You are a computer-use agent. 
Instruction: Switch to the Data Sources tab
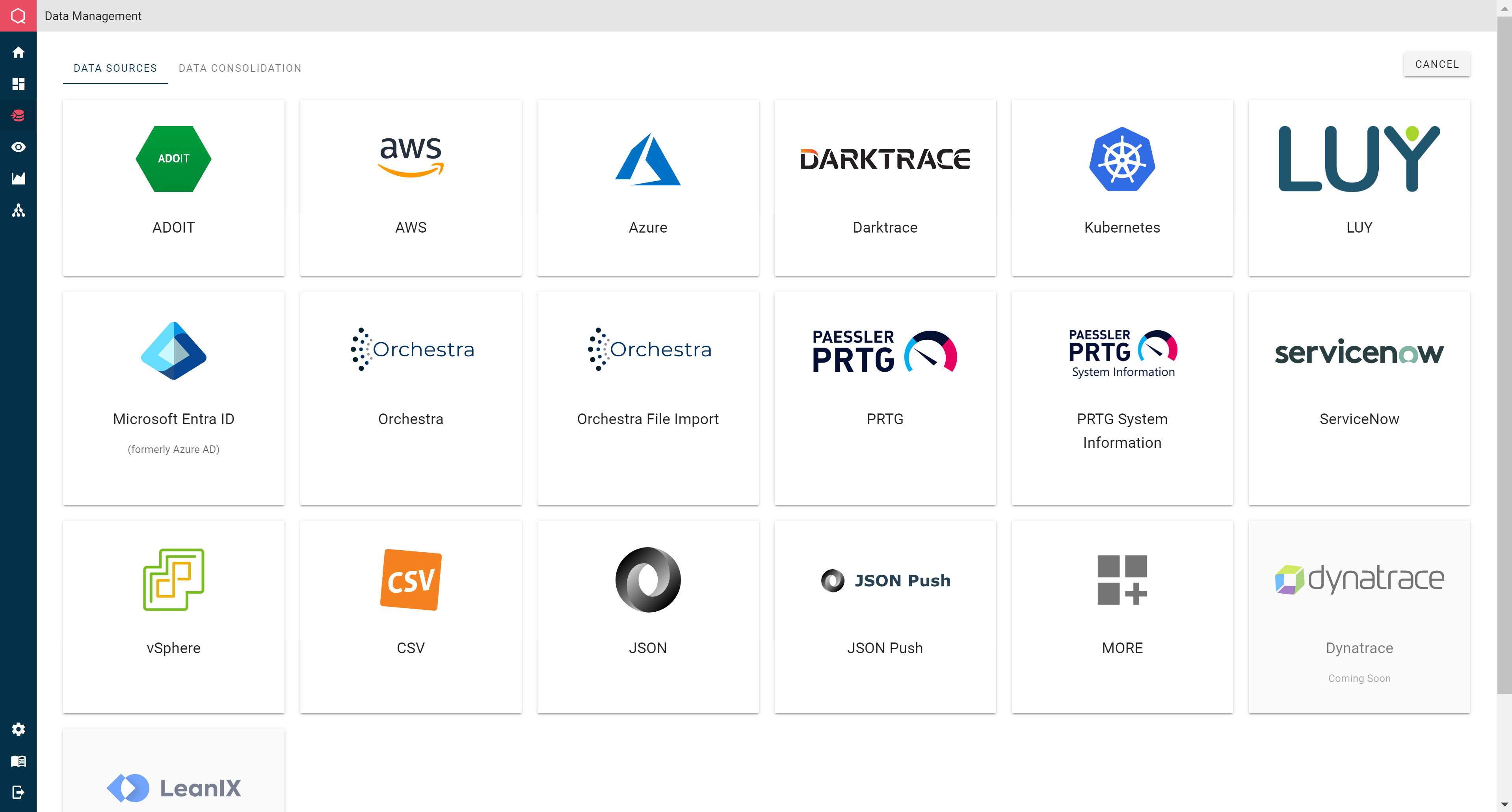(115, 68)
